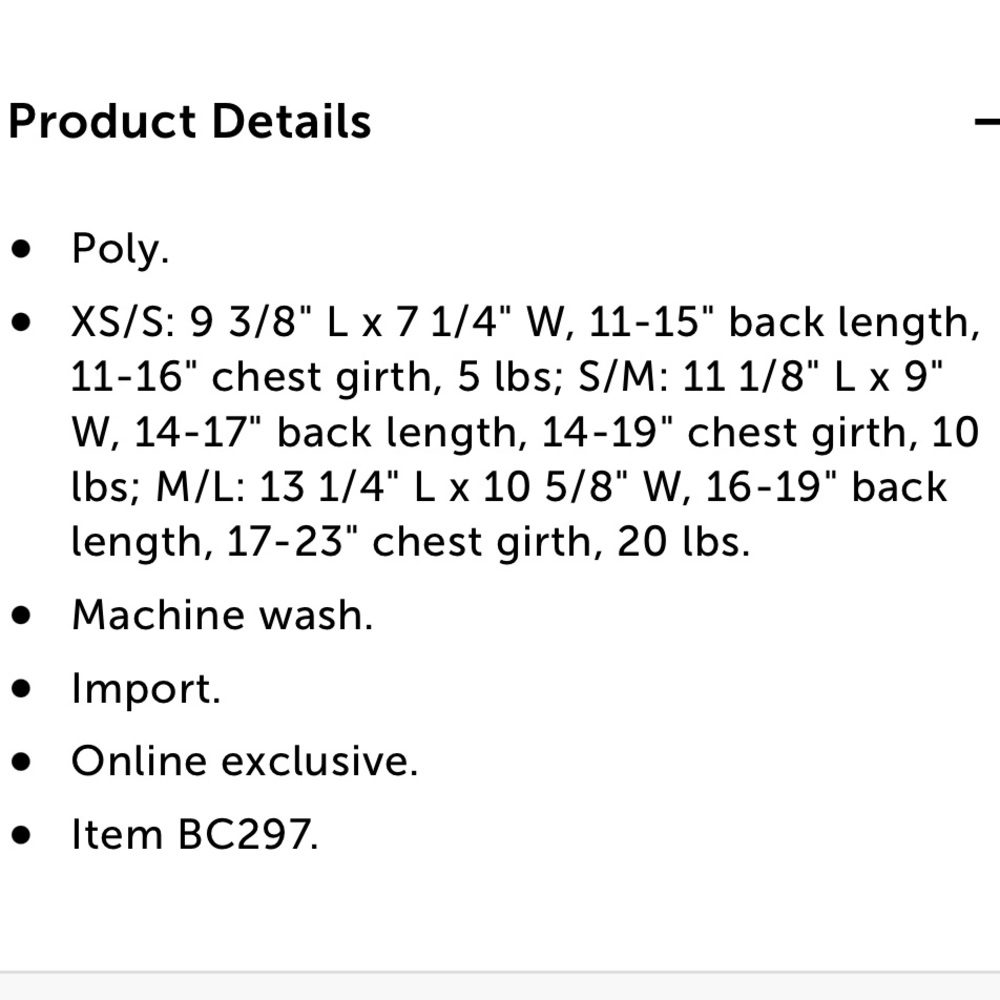
Task: Click the bullet before Import
Action: pos(22,688)
